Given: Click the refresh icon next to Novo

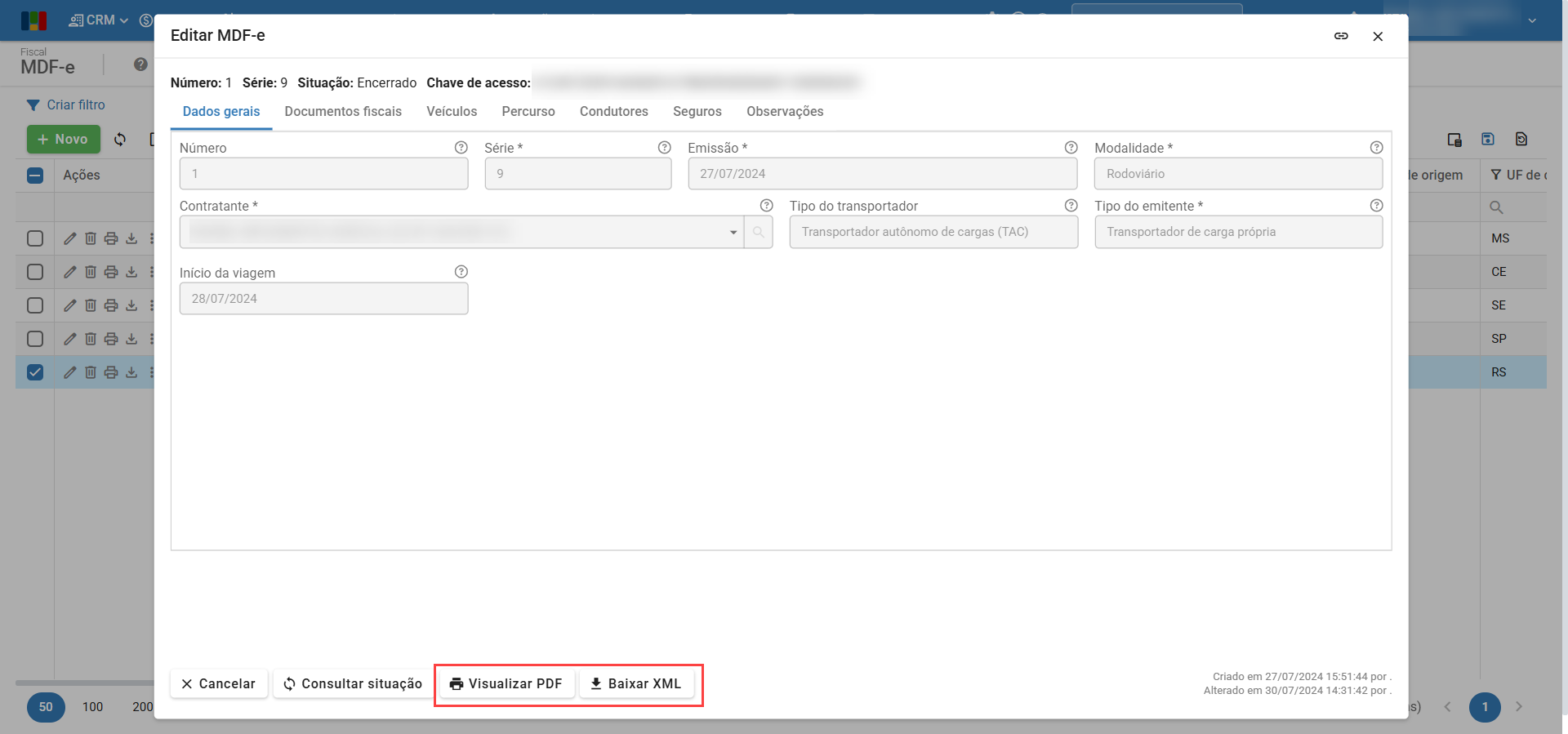Looking at the screenshot, I should click(x=120, y=140).
